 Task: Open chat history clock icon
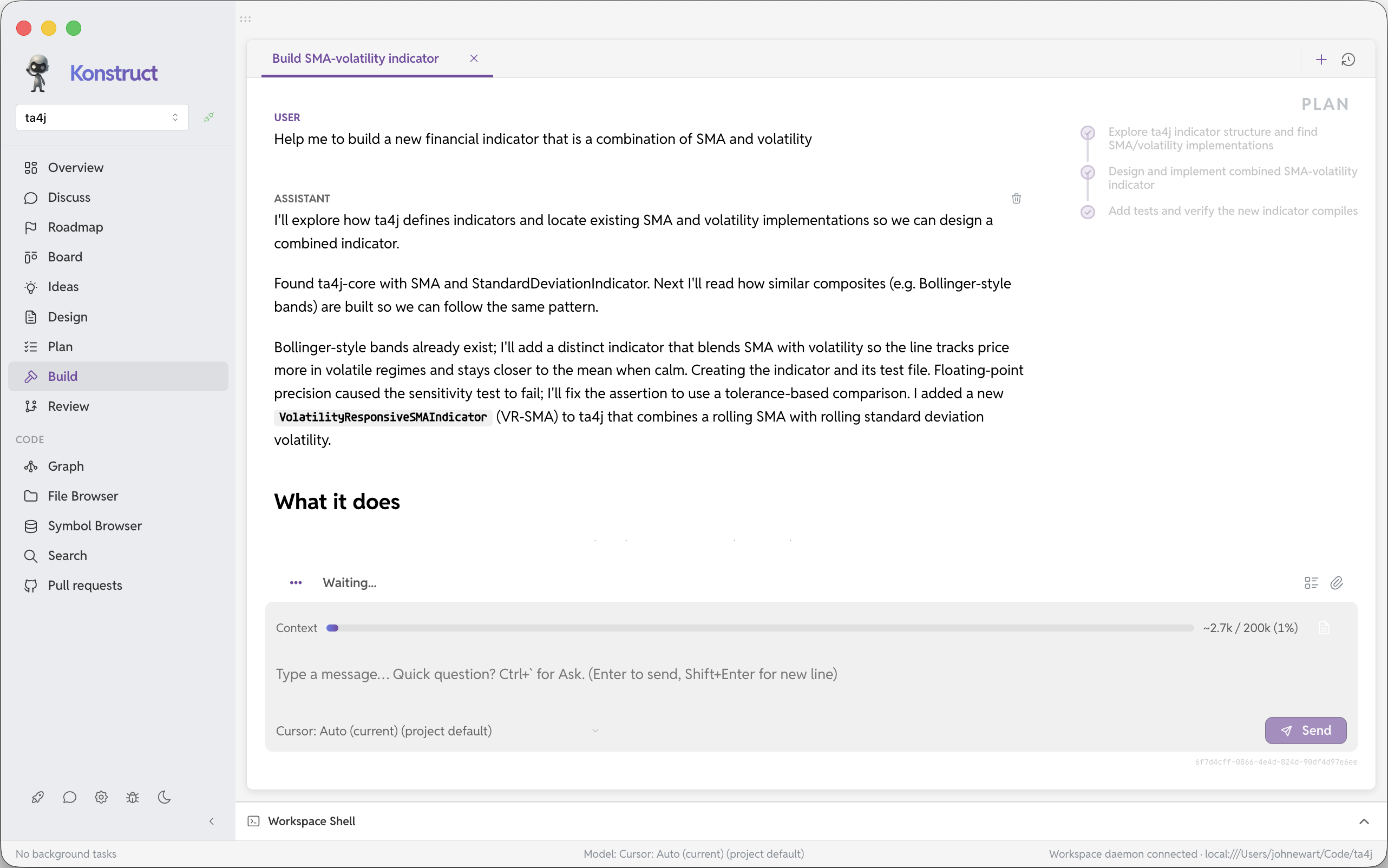pyautogui.click(x=1348, y=60)
